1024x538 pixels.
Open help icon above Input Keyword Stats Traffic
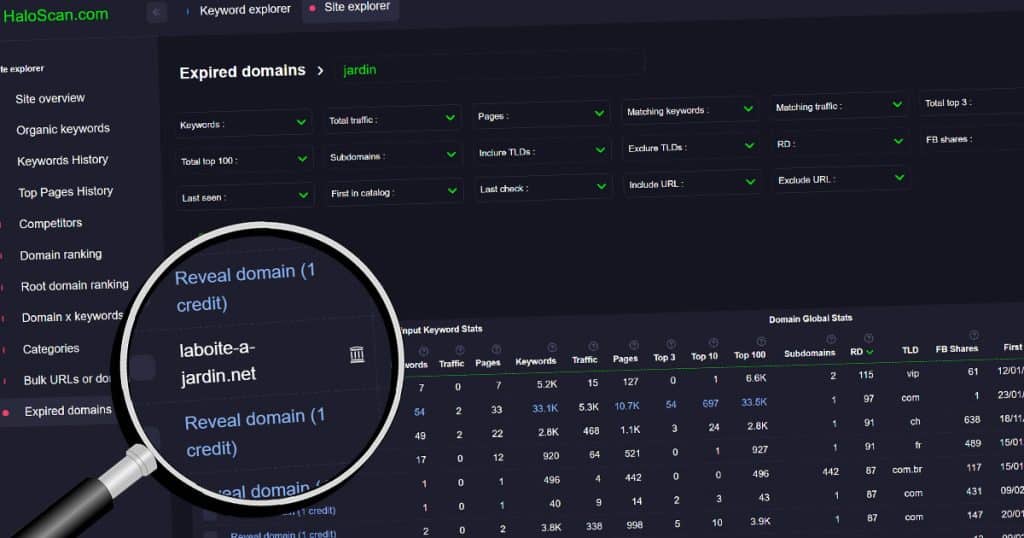pos(460,350)
